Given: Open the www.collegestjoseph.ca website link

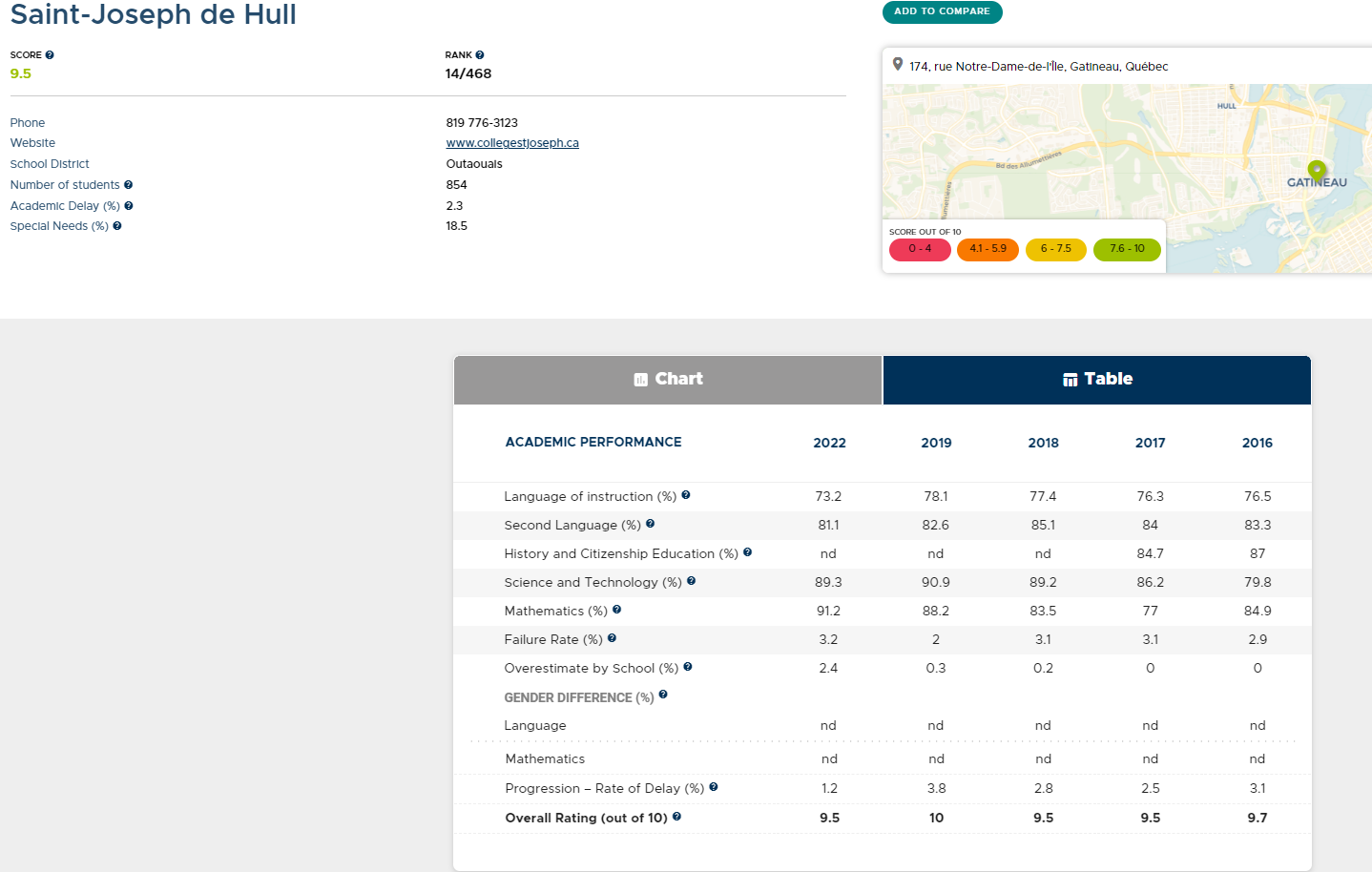Looking at the screenshot, I should 512,143.
